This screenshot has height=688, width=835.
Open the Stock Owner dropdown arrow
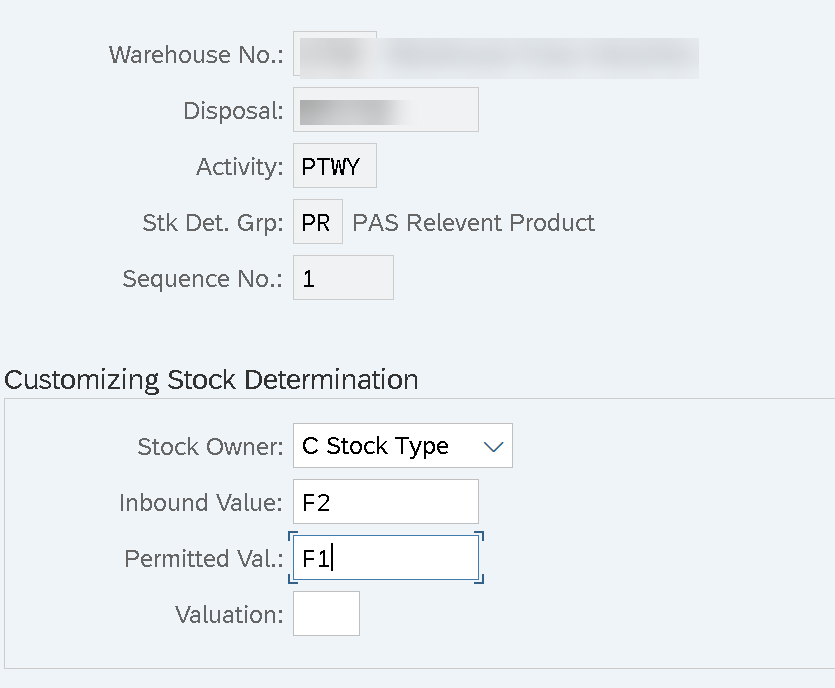point(493,446)
